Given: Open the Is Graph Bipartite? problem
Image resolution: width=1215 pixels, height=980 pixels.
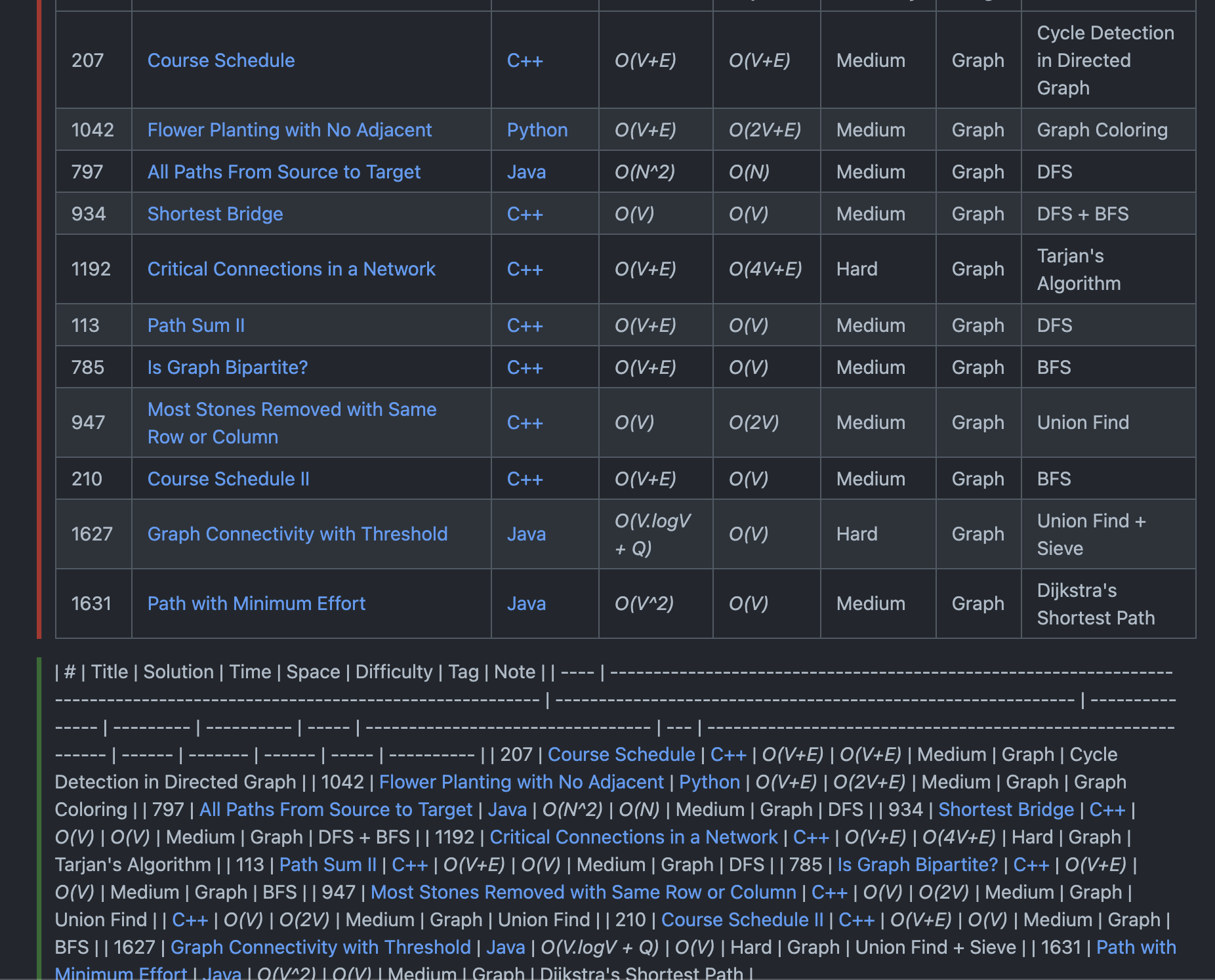Looking at the screenshot, I should (x=227, y=367).
